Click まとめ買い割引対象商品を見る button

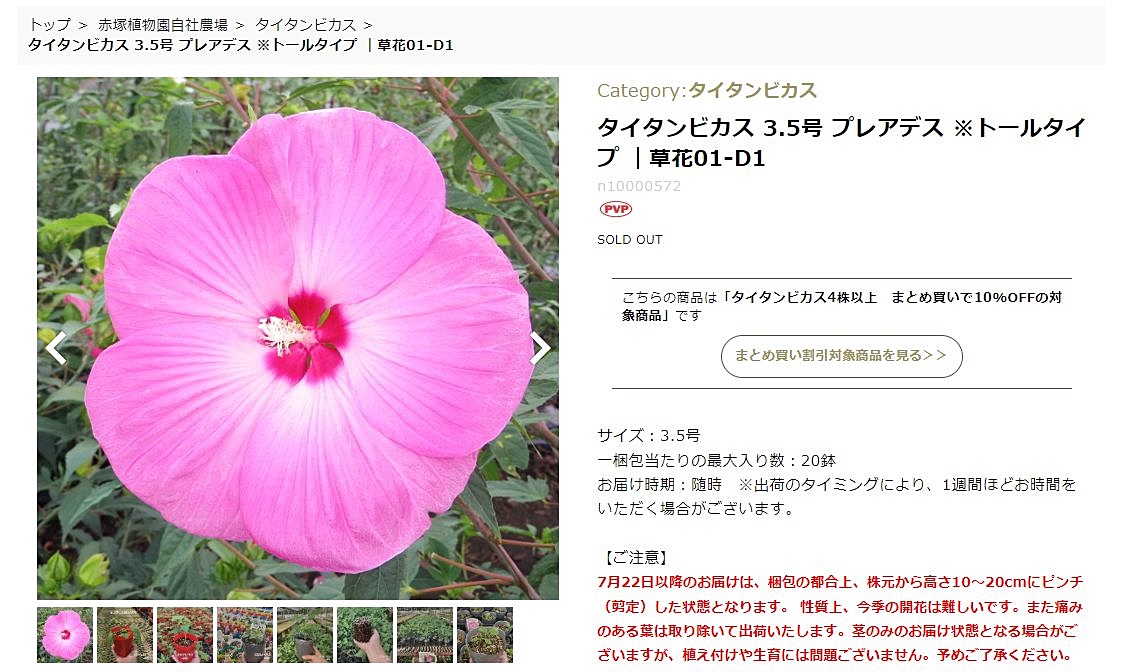(x=841, y=356)
